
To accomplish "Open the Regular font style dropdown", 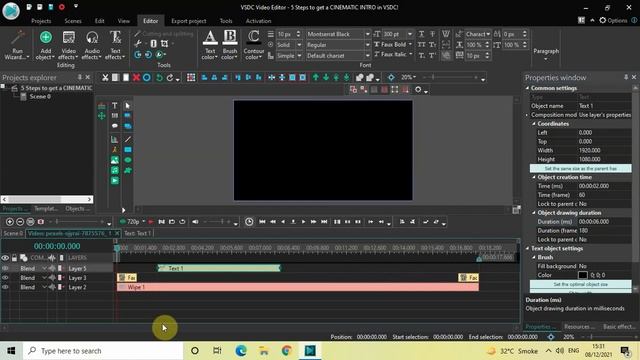I will pos(367,45).
